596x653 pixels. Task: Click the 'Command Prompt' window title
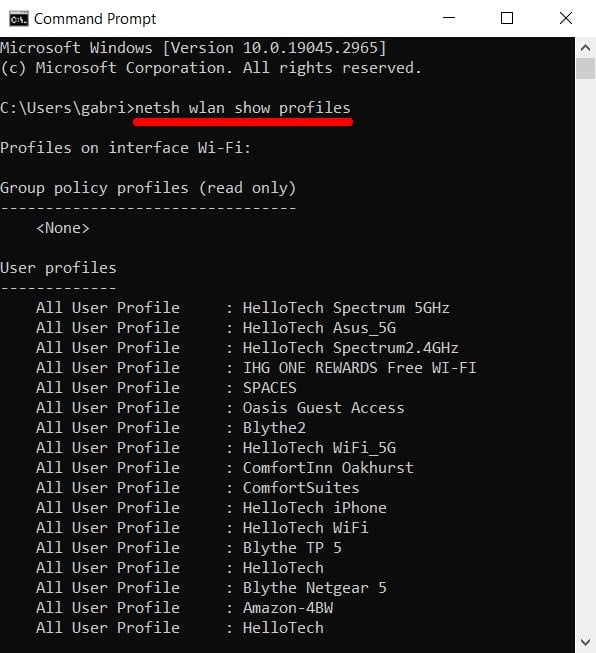(x=95, y=19)
